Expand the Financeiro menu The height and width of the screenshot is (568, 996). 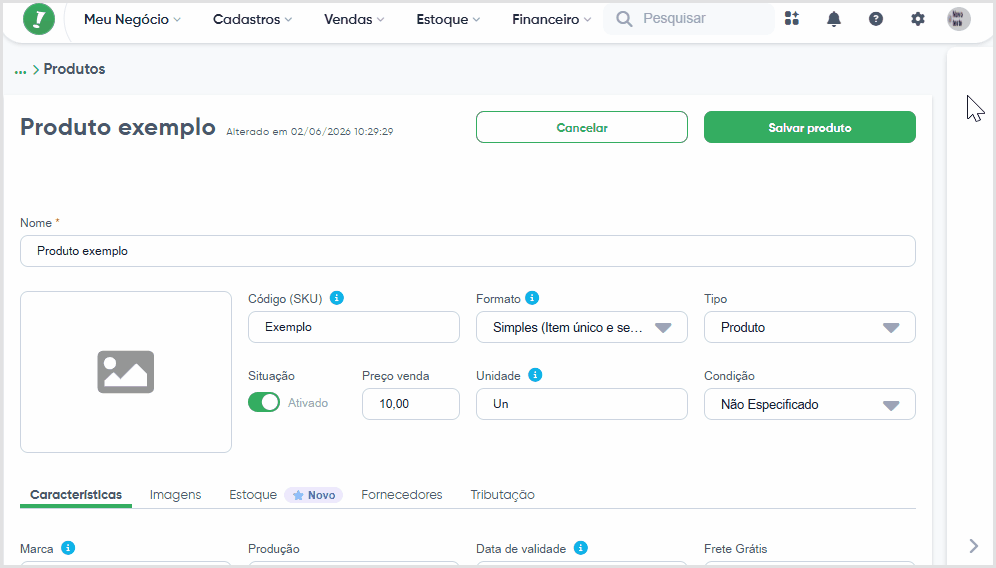click(551, 20)
